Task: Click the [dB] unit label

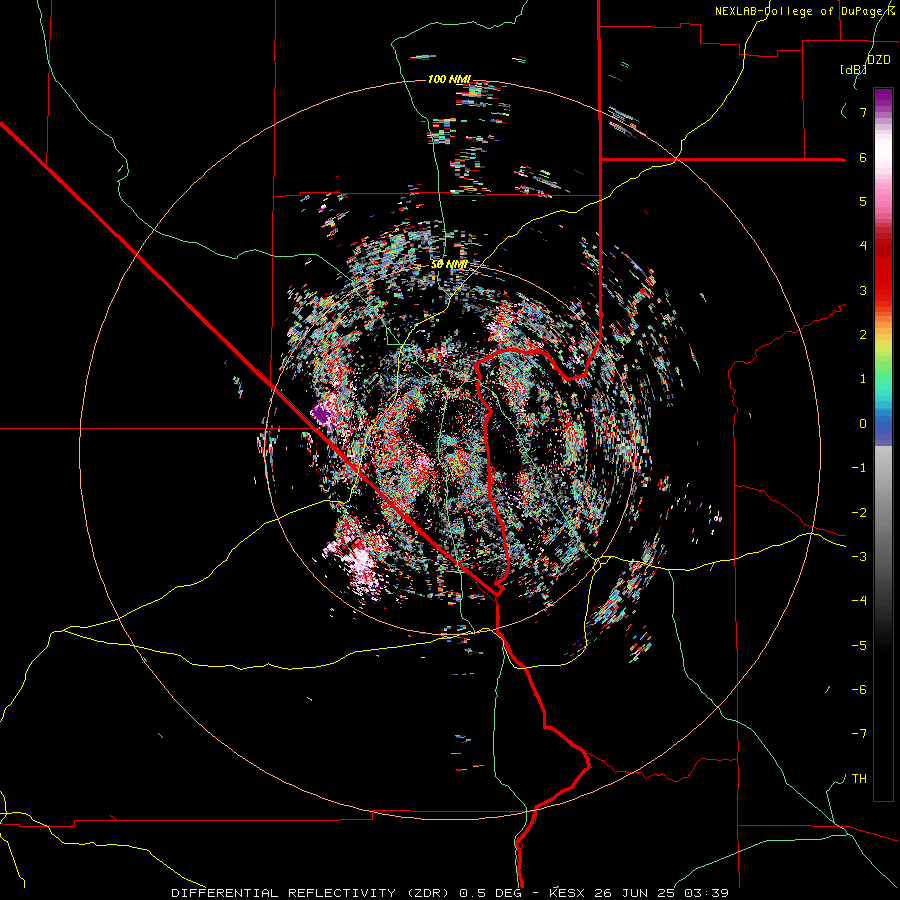Action: [x=853, y=69]
